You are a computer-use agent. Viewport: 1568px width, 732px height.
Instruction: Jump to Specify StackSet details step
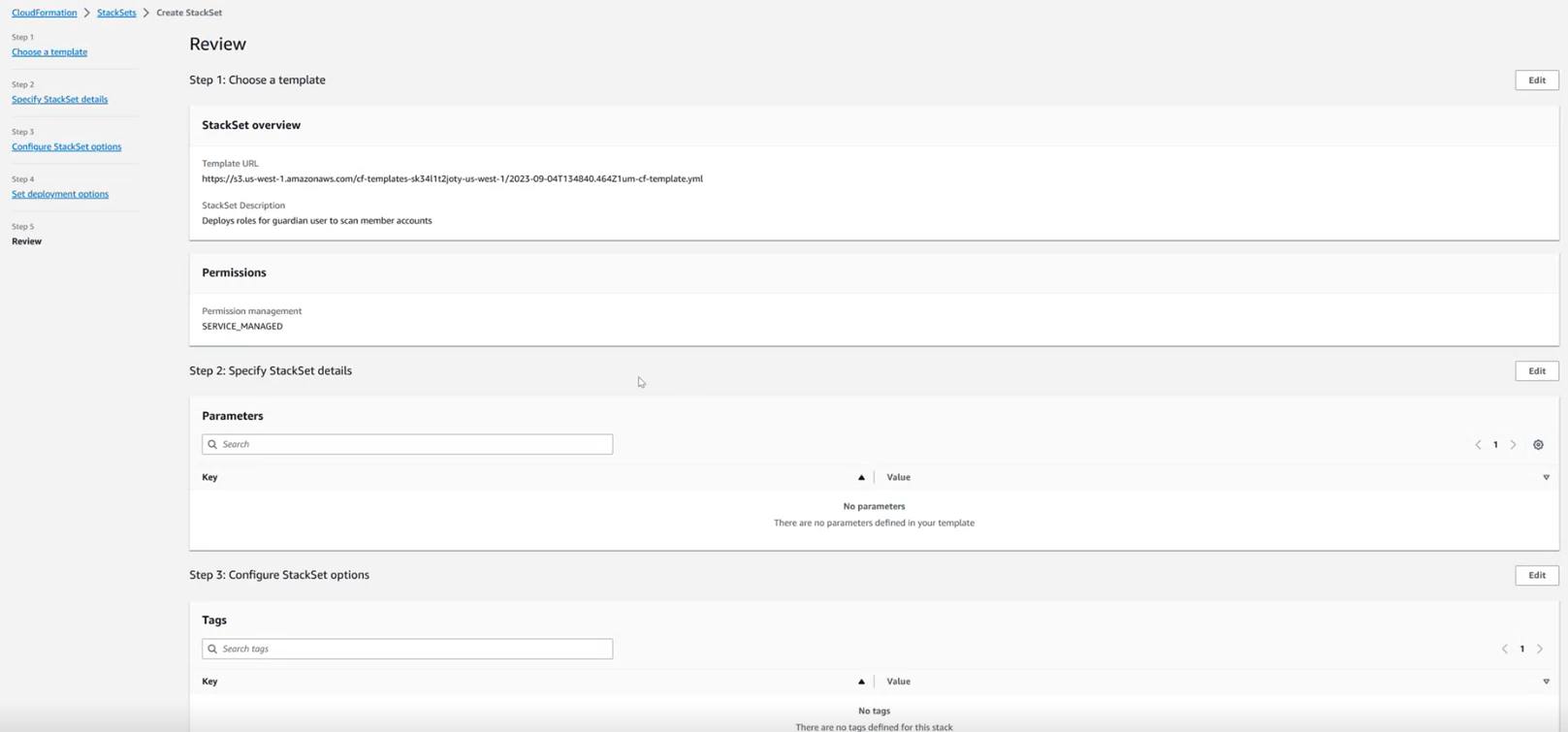59,100
